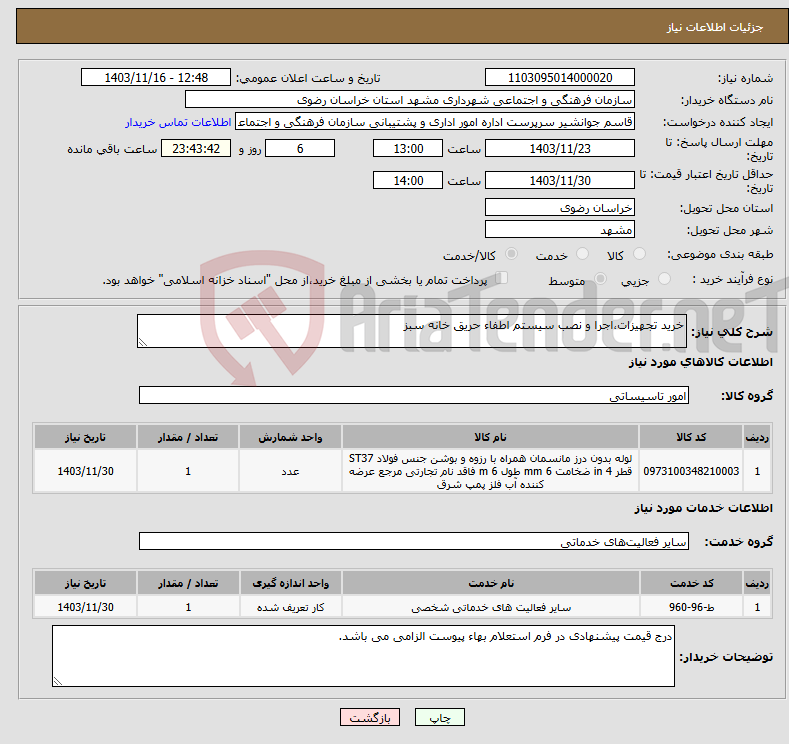
Task: Click the remaining time field 23:43:42
Action: 196,148
